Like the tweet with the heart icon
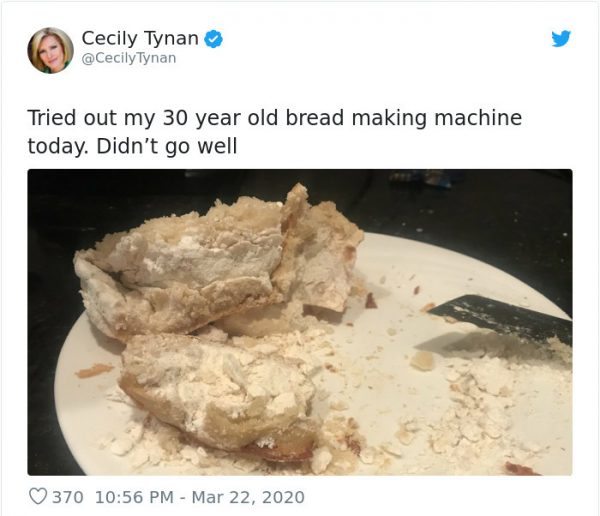 point(38,496)
